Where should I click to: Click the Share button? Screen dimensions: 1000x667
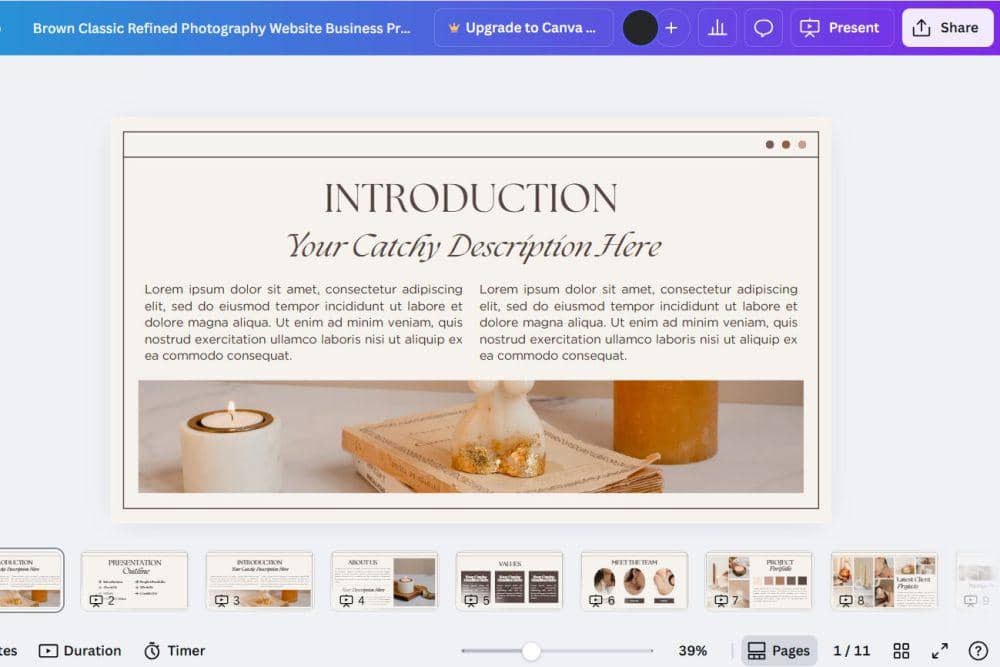point(946,27)
